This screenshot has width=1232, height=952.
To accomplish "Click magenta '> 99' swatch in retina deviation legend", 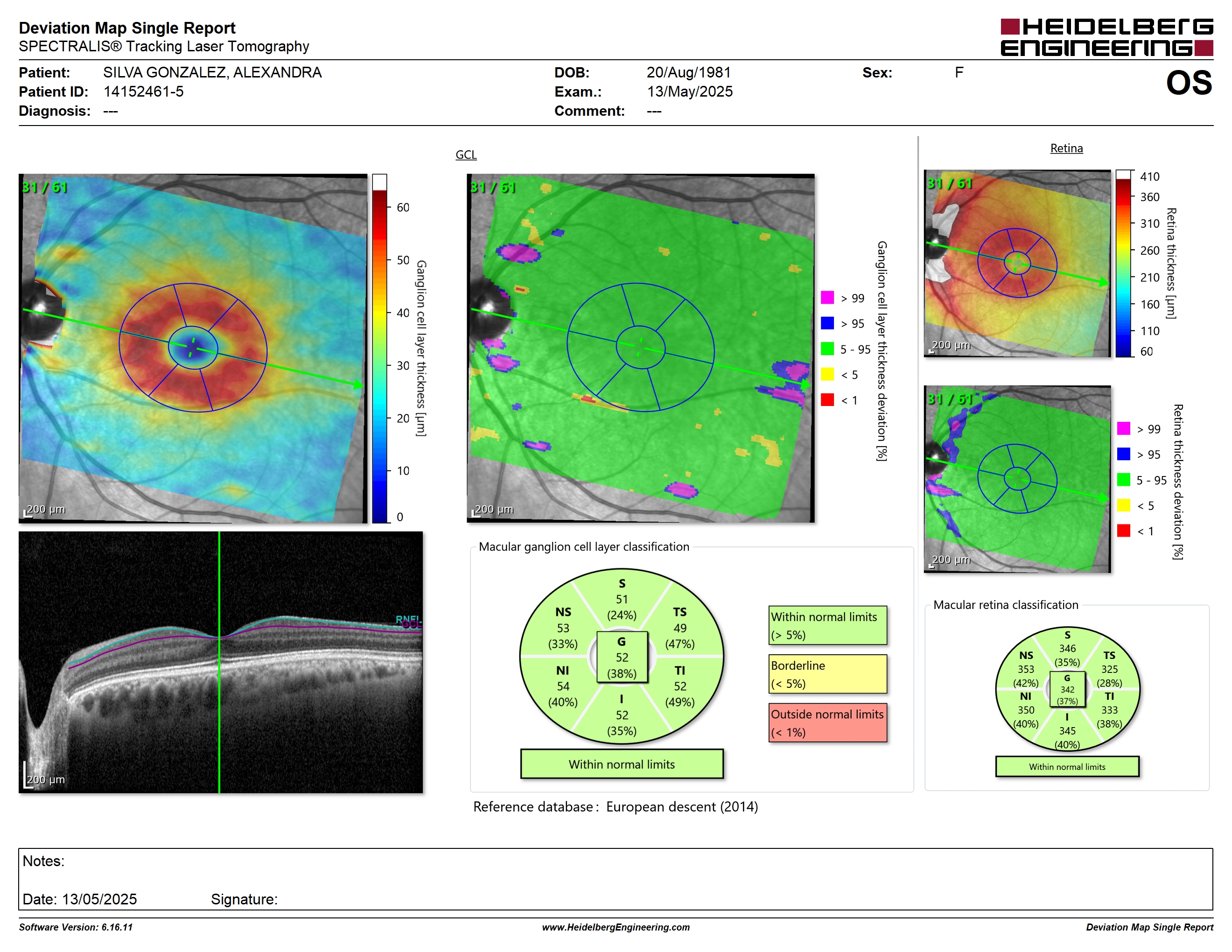I will coord(1123,428).
